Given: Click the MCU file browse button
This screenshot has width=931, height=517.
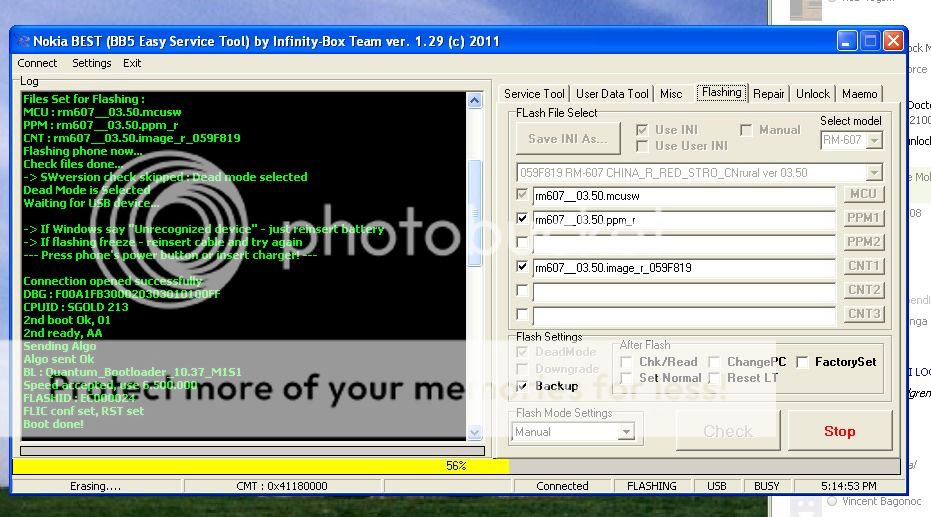Looking at the screenshot, I should (x=864, y=194).
